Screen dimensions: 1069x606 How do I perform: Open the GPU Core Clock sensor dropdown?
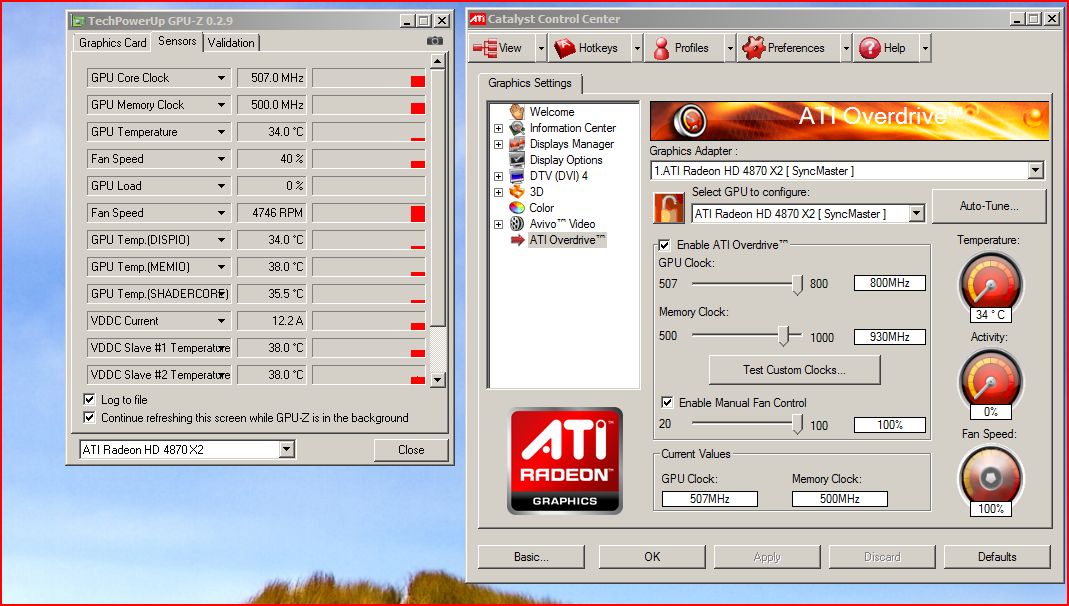[x=221, y=78]
